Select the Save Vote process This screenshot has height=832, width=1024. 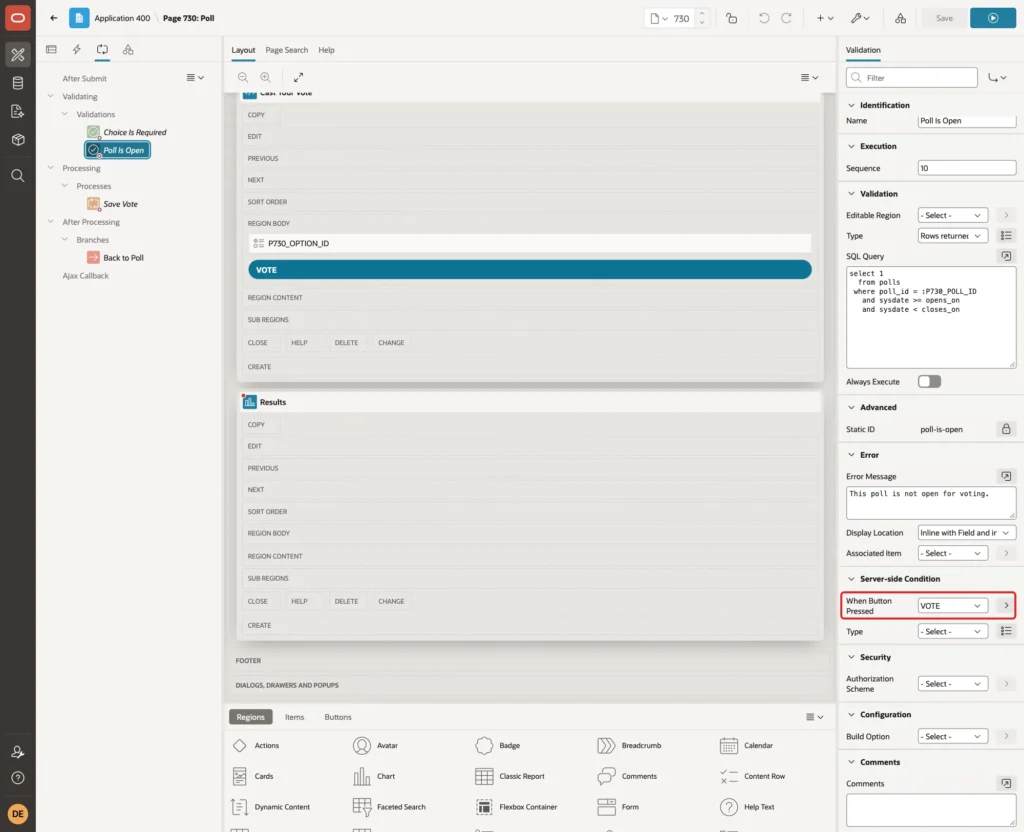pyautogui.click(x=120, y=204)
